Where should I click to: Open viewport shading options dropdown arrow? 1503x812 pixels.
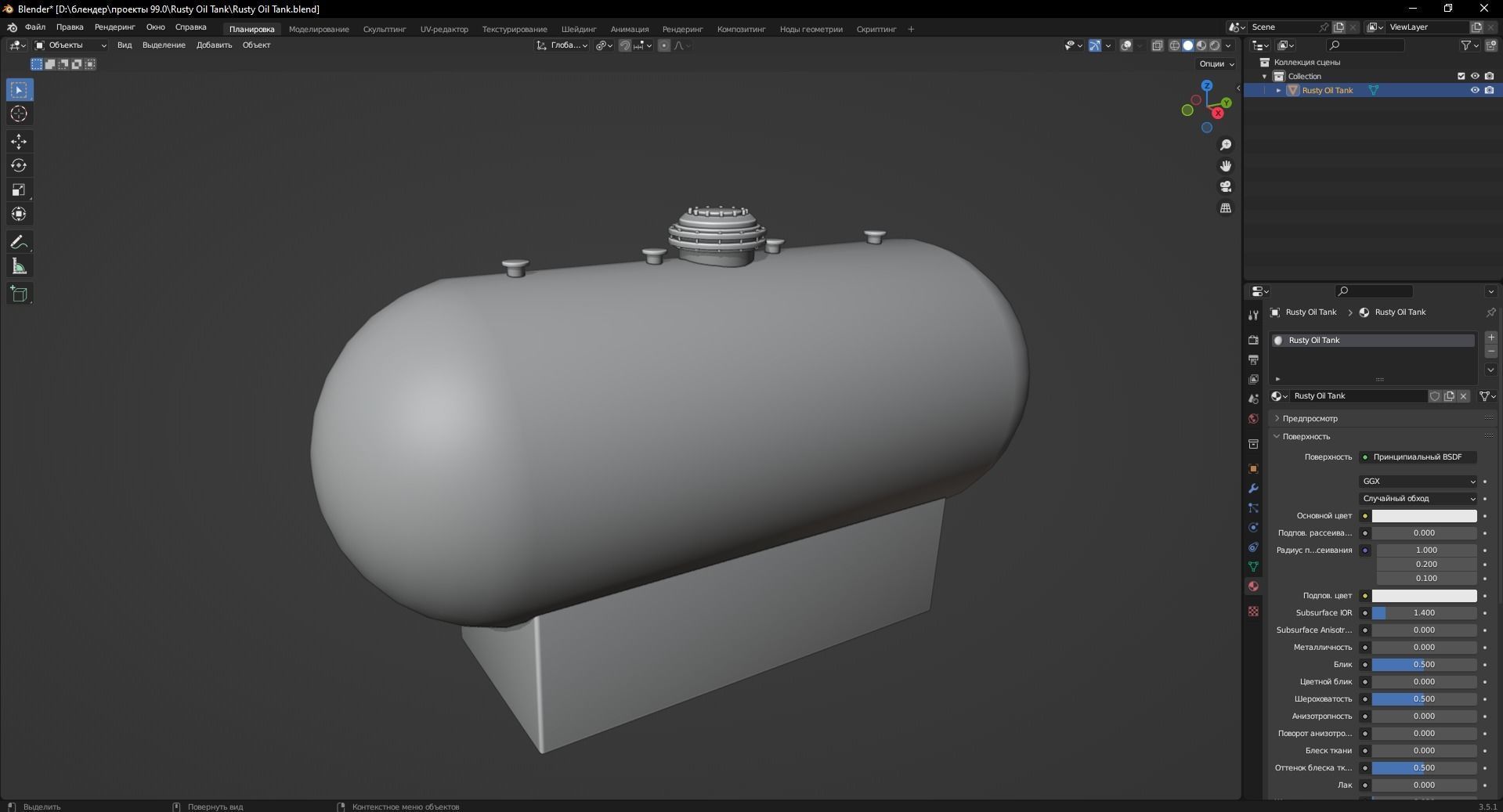(x=1228, y=45)
